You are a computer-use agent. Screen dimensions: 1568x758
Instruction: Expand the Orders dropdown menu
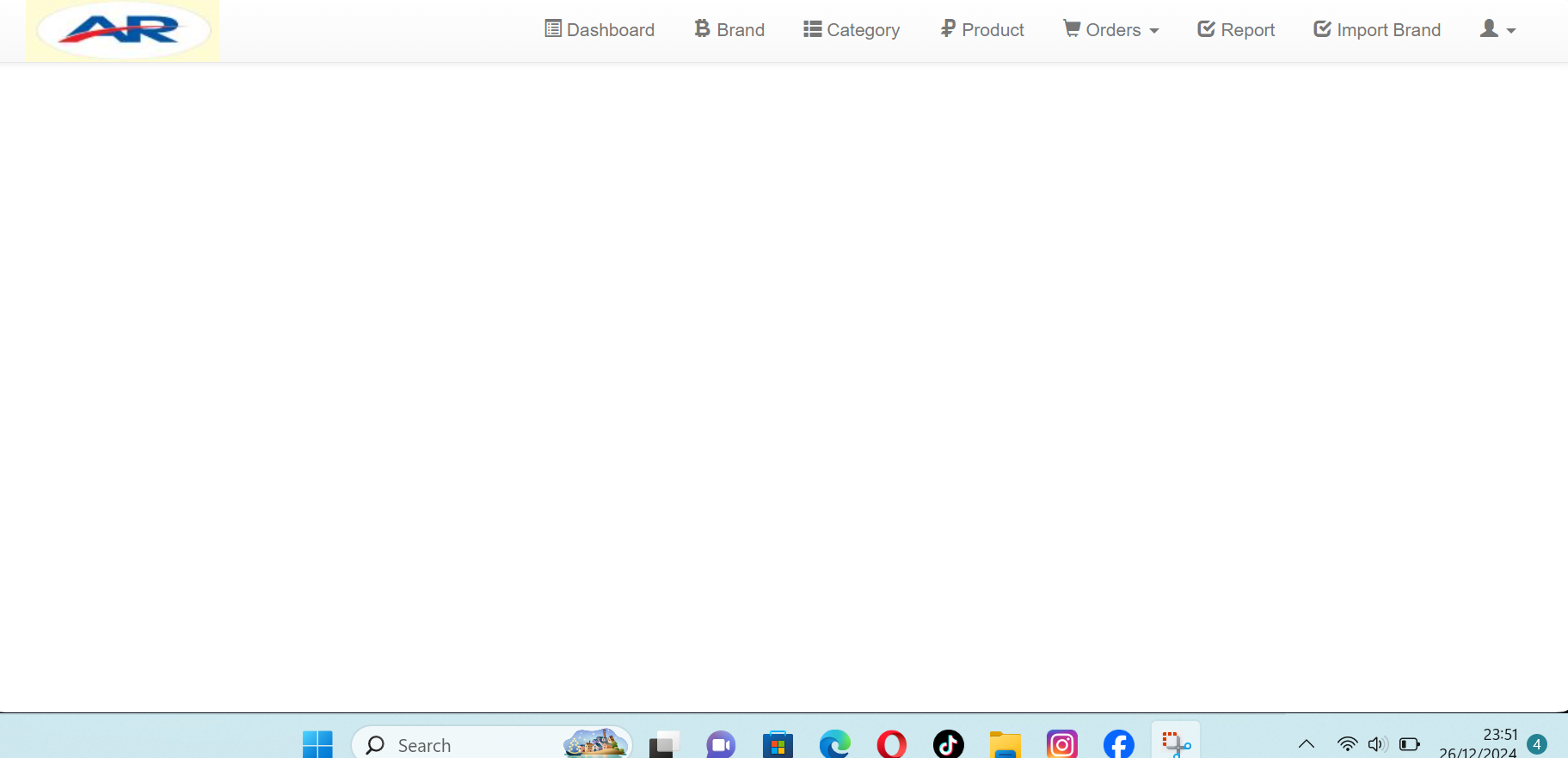(x=1111, y=30)
